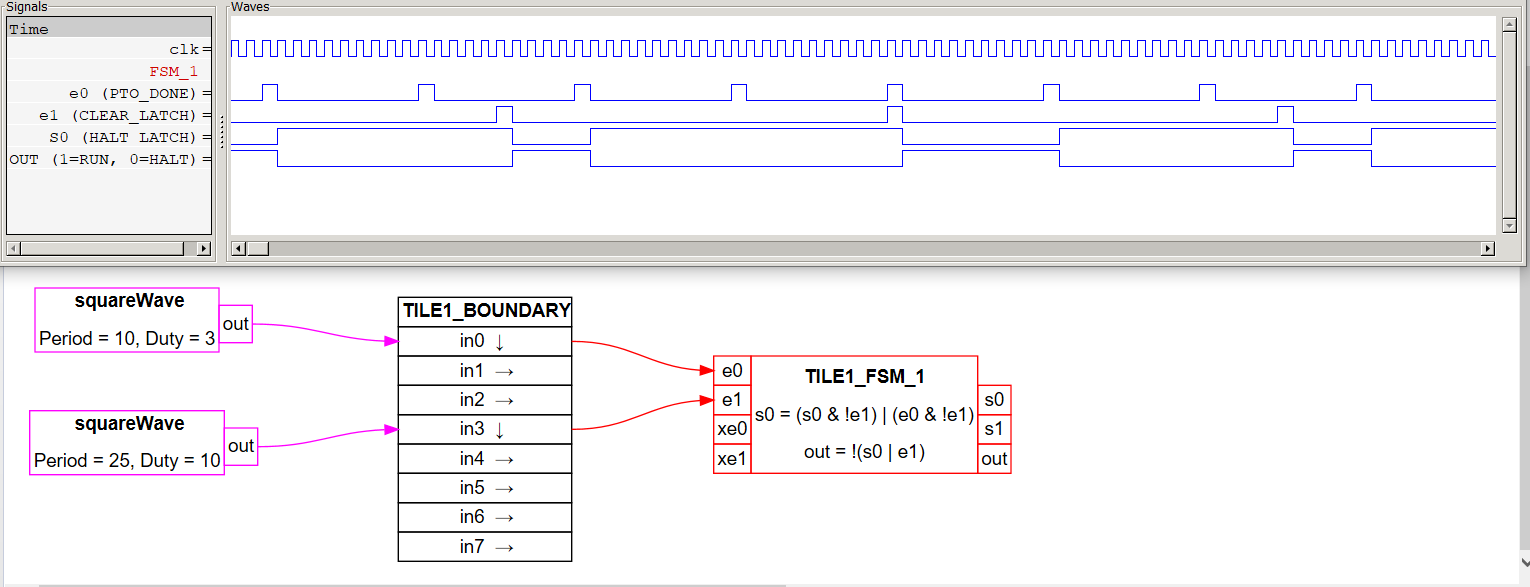Click the right arrow in the in7 row

coord(503,546)
